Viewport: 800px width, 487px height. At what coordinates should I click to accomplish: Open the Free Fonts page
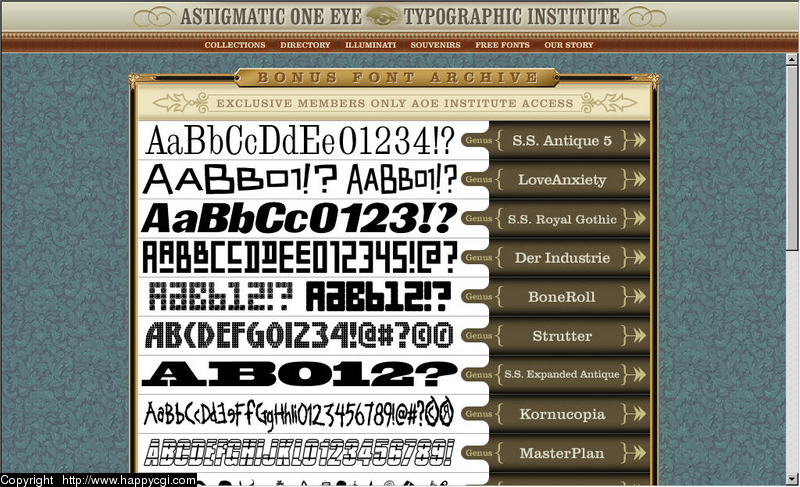[503, 45]
